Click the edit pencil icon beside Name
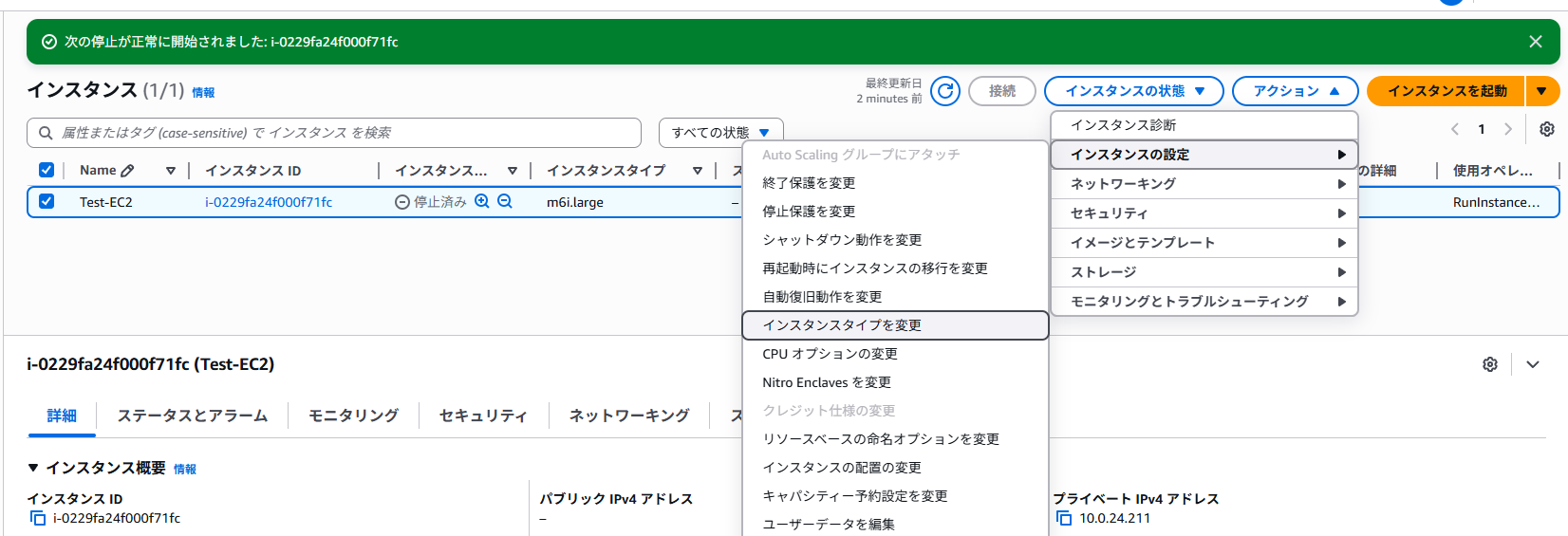The image size is (1568, 536). click(128, 171)
